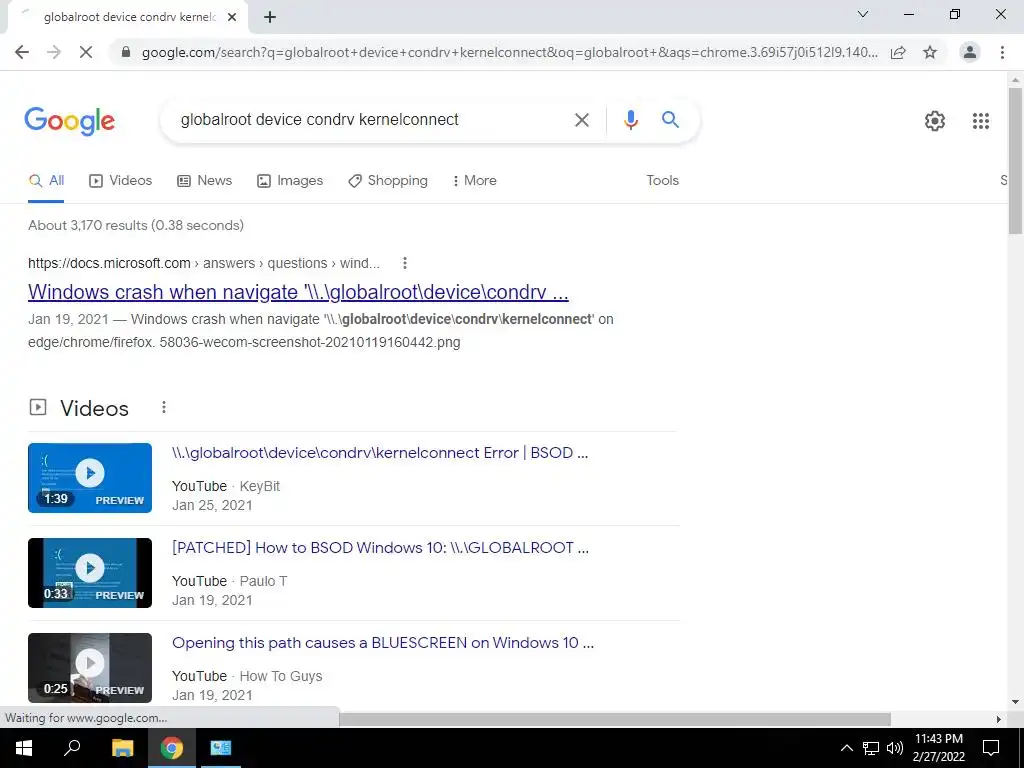Clear the search box text
The image size is (1024, 768).
click(x=581, y=120)
